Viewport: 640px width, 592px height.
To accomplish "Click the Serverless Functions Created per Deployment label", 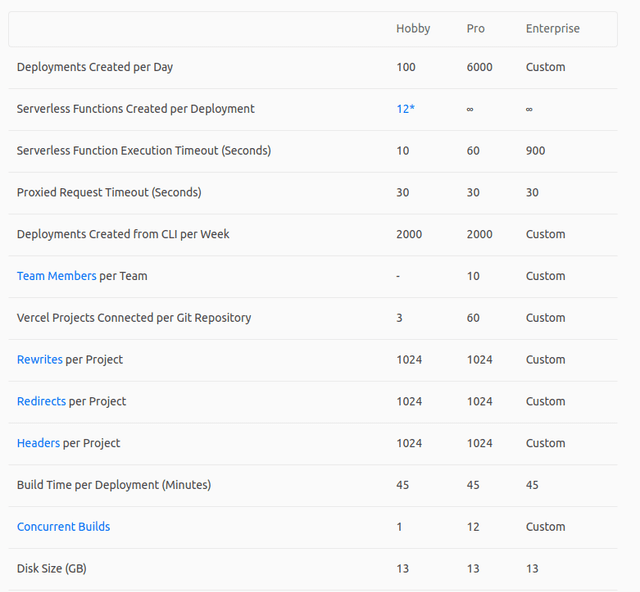I will [136, 109].
